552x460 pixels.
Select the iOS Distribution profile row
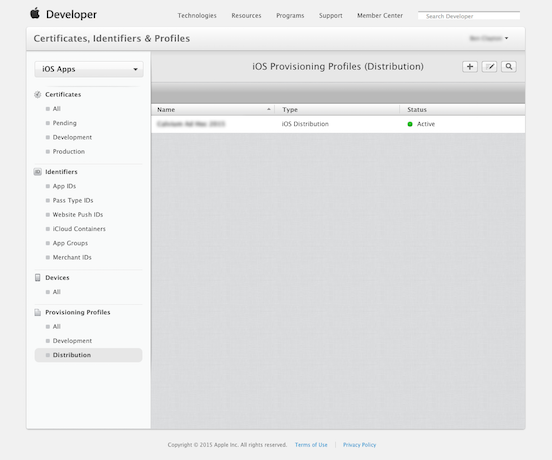pyautogui.click(x=338, y=124)
